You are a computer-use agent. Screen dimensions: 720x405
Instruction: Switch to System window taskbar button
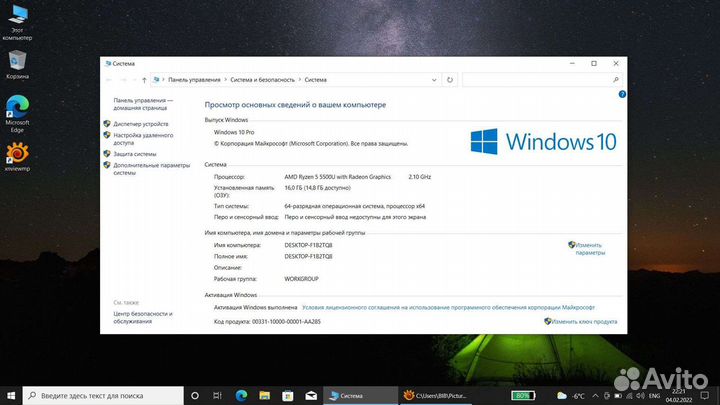[x=361, y=395]
